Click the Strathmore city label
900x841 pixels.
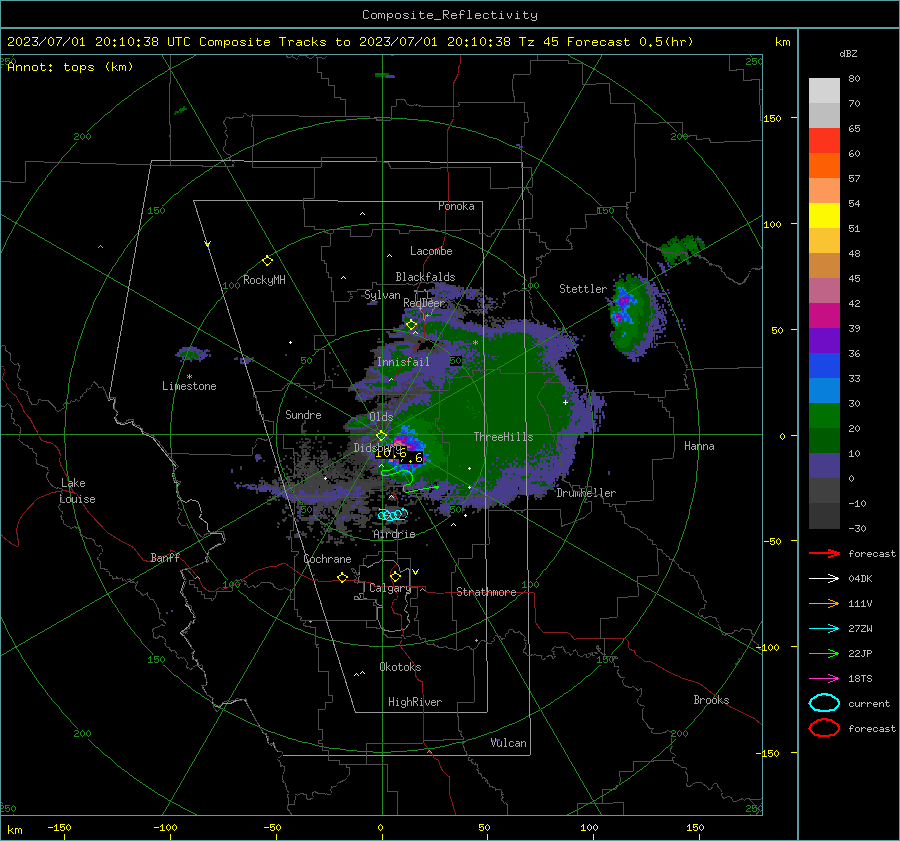coord(486,592)
